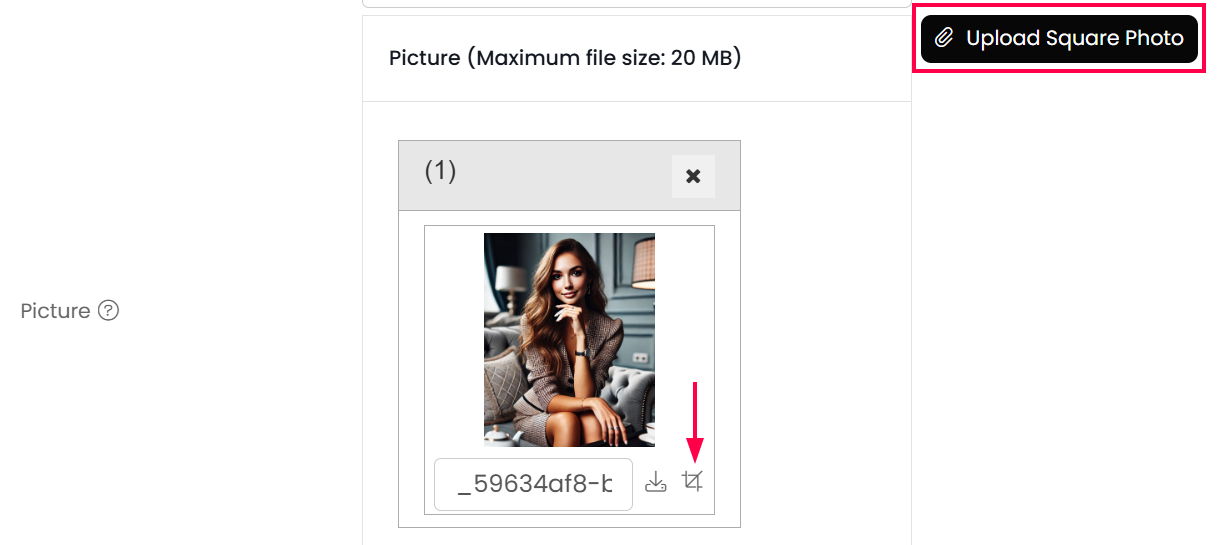Click the "Picture" field label on the left
1226x545 pixels.
[x=56, y=311]
